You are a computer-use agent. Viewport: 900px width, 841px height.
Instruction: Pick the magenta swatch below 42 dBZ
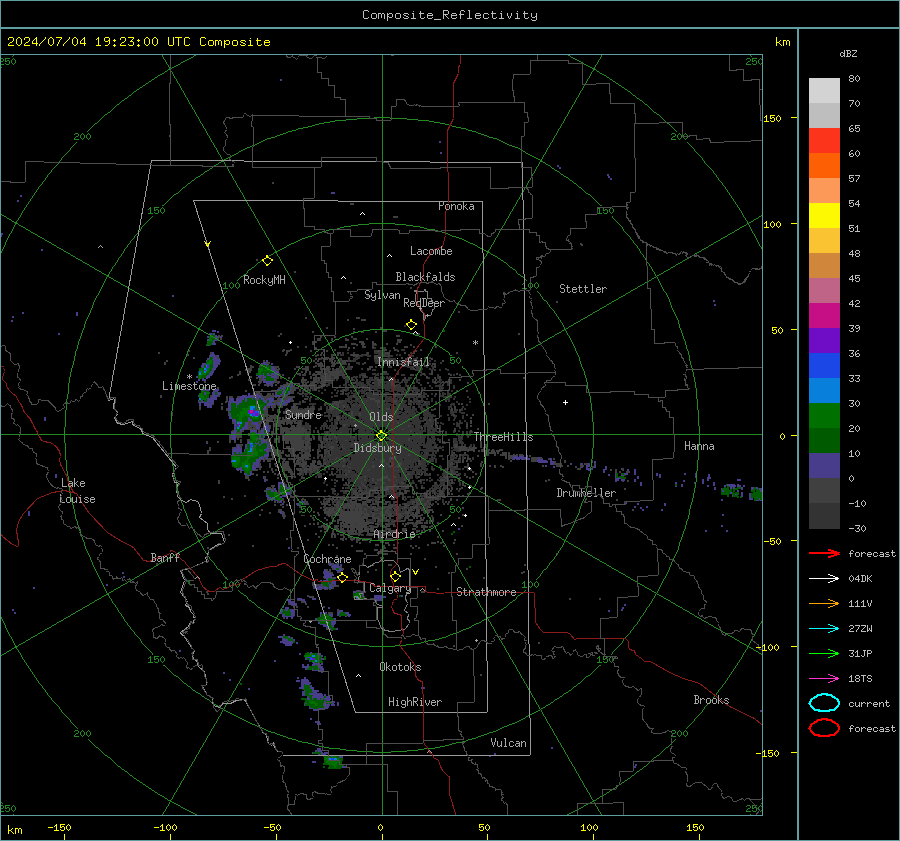[824, 316]
